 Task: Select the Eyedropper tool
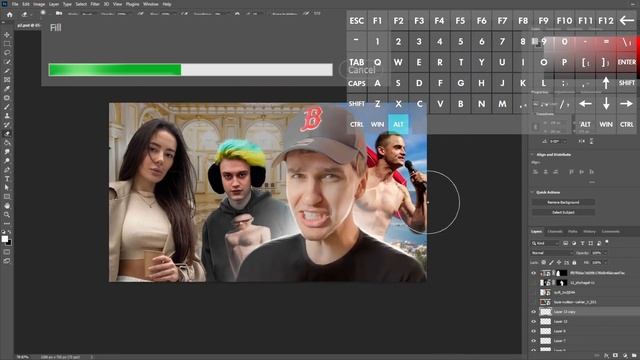[x=7, y=89]
